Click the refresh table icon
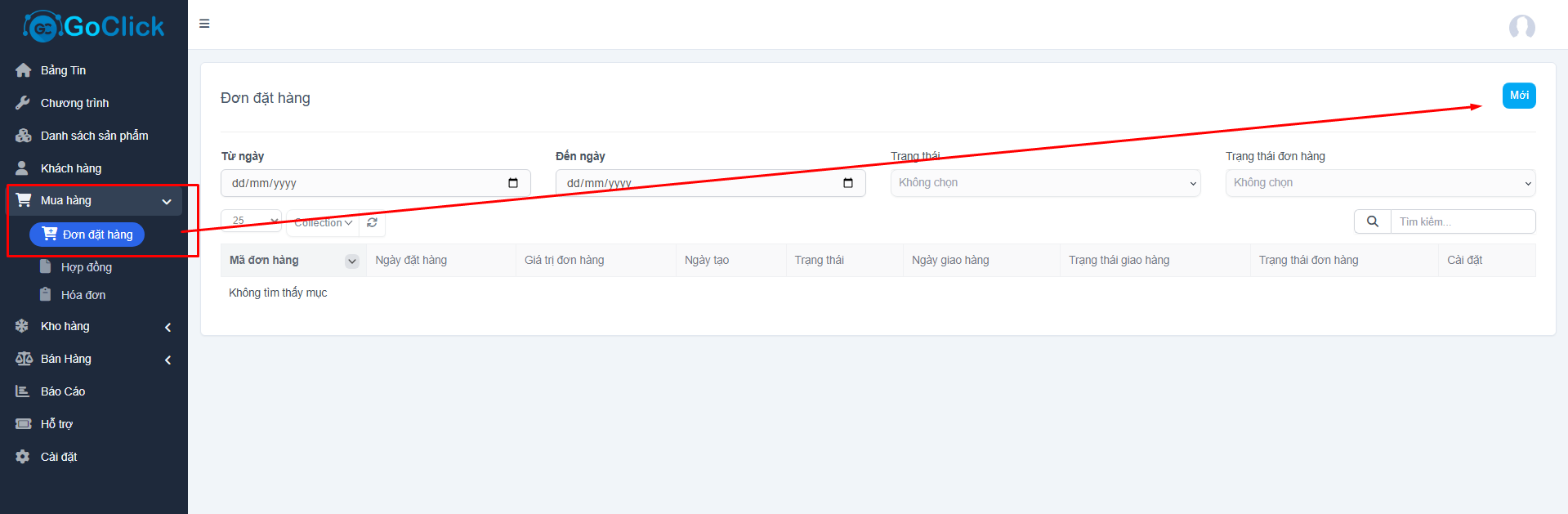Viewport: 1568px width, 514px height. (x=373, y=222)
